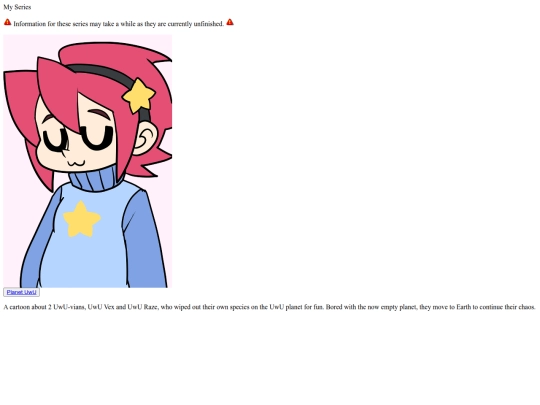Click the character's small cat-like mouth
Viewport: 540px width, 405px height.
coord(76,163)
